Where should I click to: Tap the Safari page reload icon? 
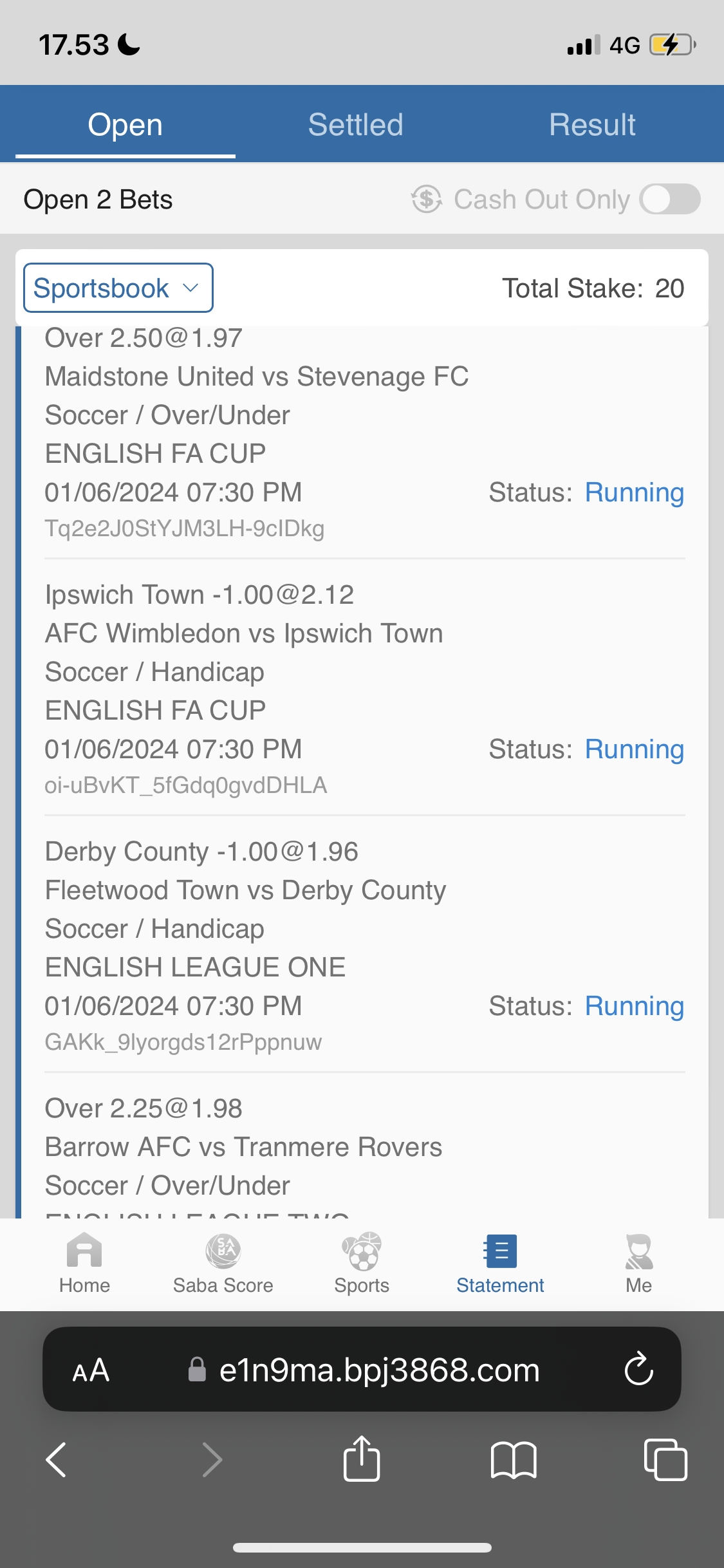[638, 1369]
